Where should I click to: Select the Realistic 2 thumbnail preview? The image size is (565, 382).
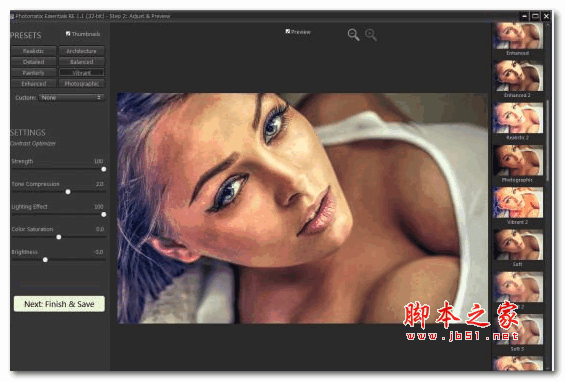pos(518,117)
